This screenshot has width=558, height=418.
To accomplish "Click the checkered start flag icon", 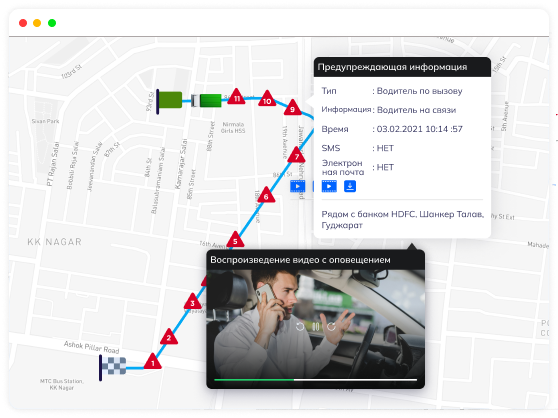I will pyautogui.click(x=113, y=367).
